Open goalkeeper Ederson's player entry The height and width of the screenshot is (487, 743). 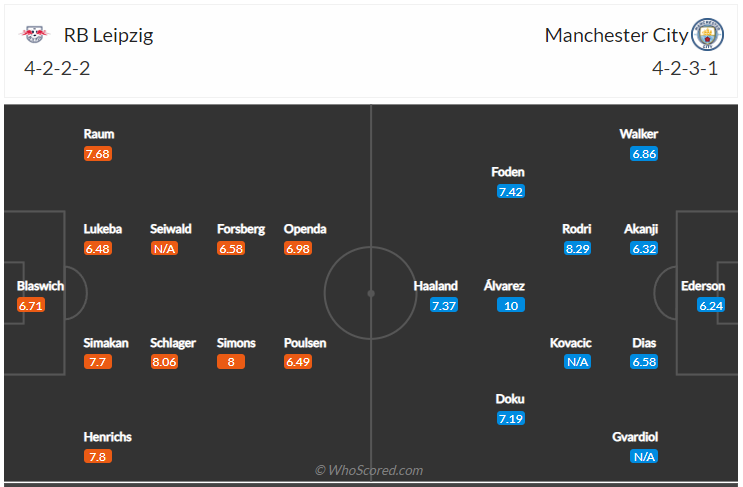click(703, 286)
